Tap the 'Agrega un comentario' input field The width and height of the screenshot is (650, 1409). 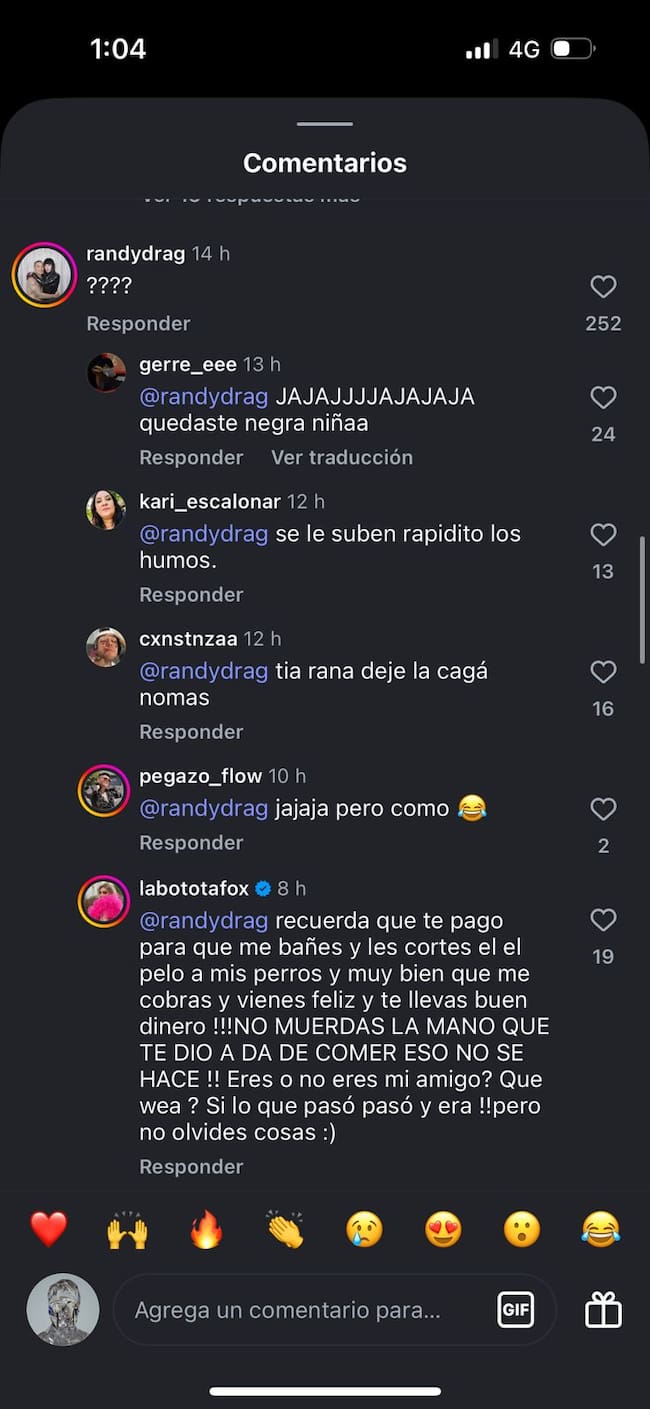point(300,1309)
